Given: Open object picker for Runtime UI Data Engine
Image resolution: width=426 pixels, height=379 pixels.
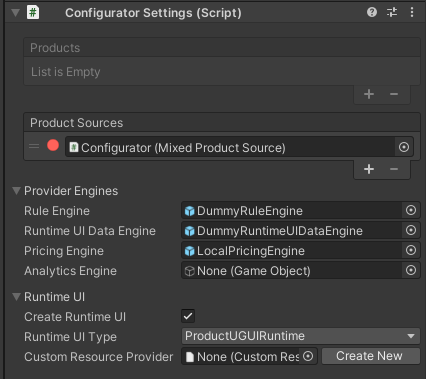Looking at the screenshot, I should [x=411, y=230].
